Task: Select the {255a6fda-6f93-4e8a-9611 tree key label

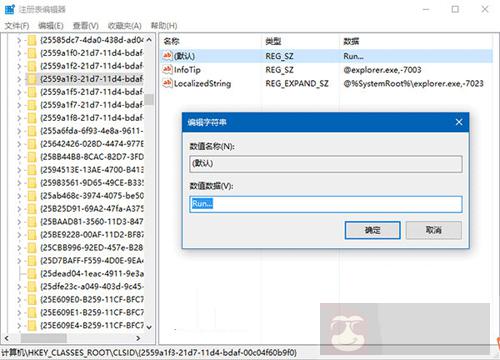Action: coord(92,131)
